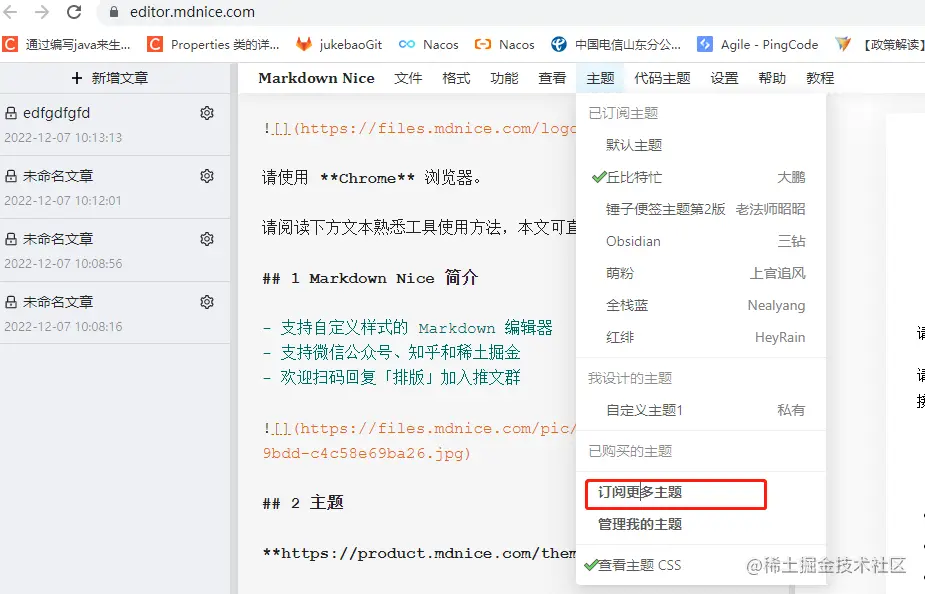The image size is (925, 594).
Task: Click lock icon beside edfgdfgfd article
Action: point(11,113)
